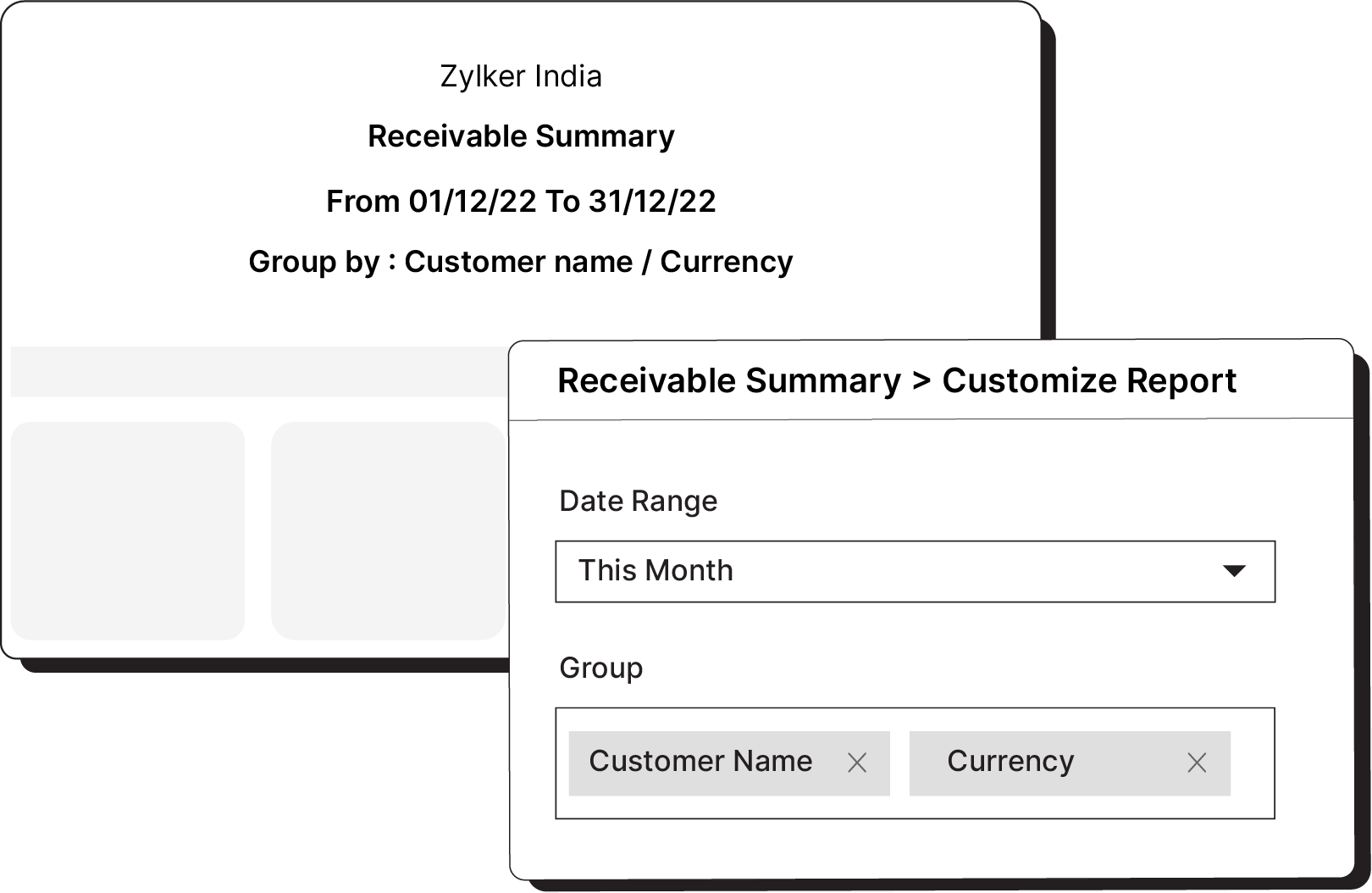Remove the Customer Name group tag
1372x893 pixels.
click(x=857, y=763)
